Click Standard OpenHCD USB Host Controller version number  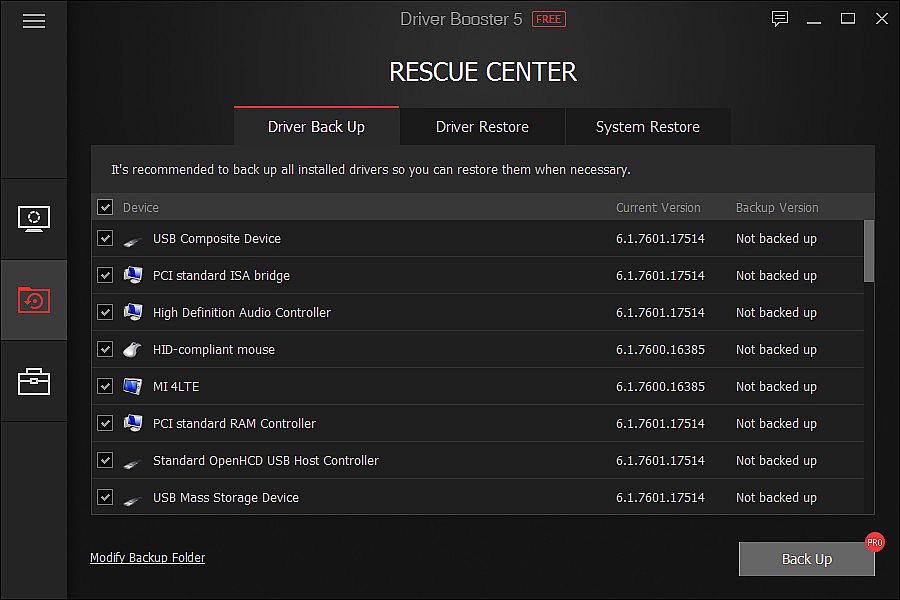point(660,460)
